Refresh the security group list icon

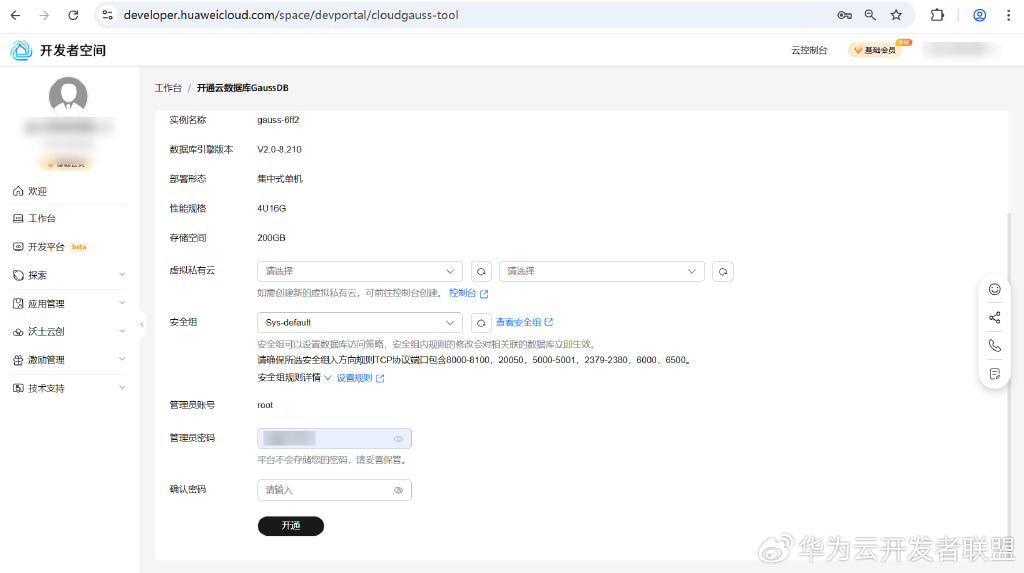[481, 323]
